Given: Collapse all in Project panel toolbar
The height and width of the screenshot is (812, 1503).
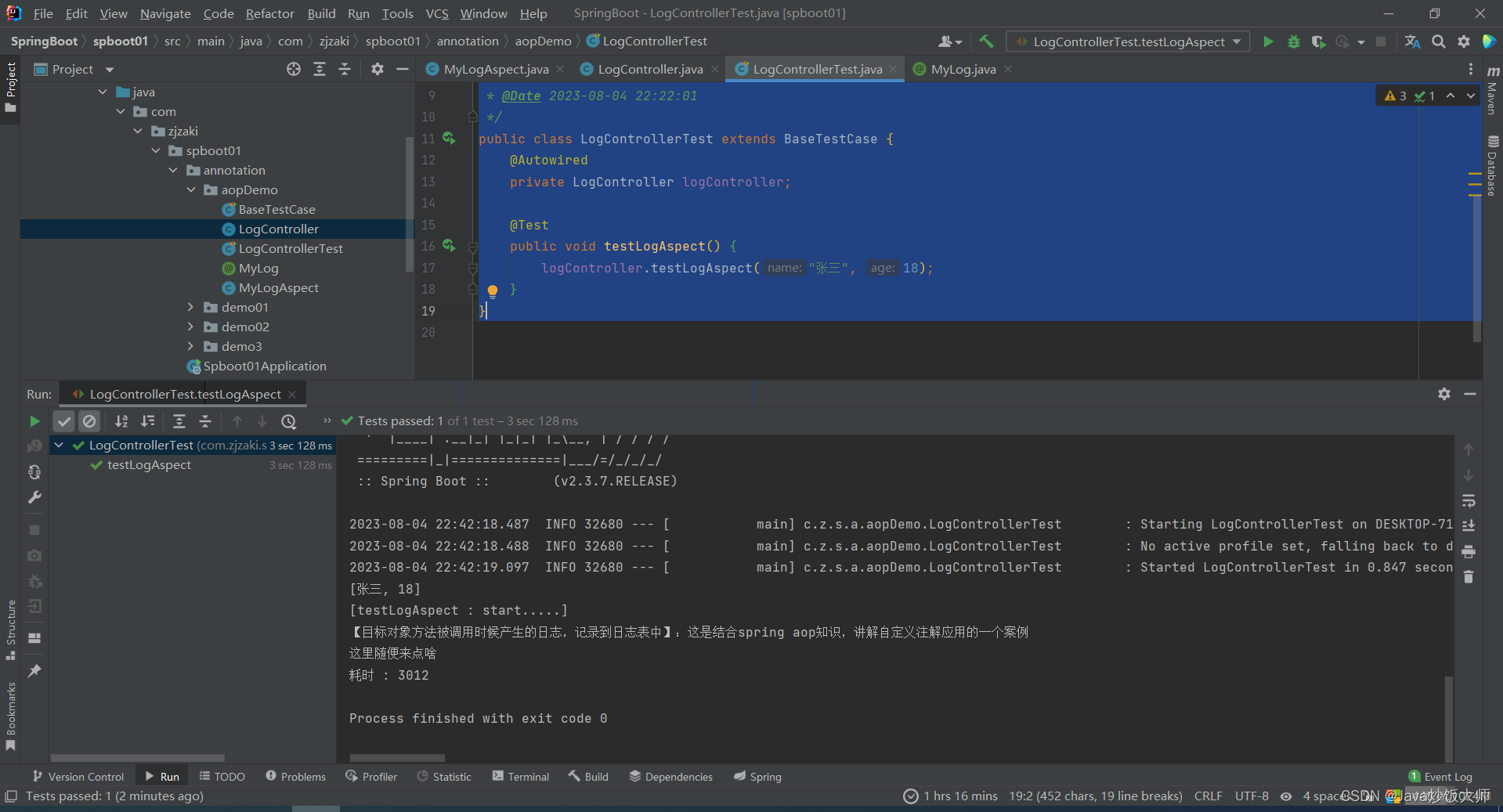Looking at the screenshot, I should (345, 69).
